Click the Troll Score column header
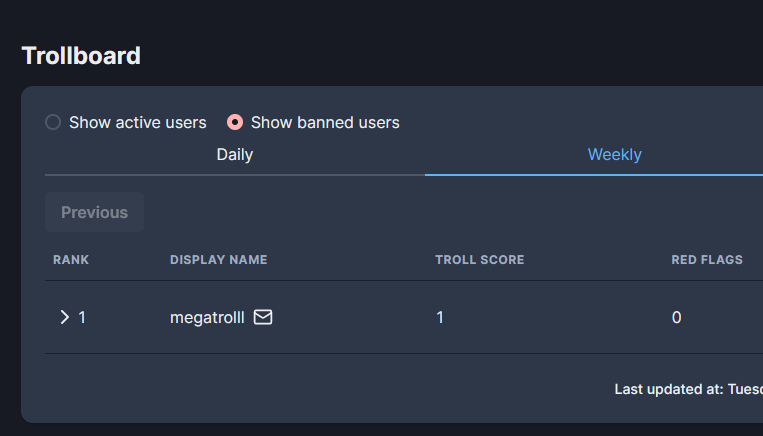763x436 pixels. click(x=480, y=260)
